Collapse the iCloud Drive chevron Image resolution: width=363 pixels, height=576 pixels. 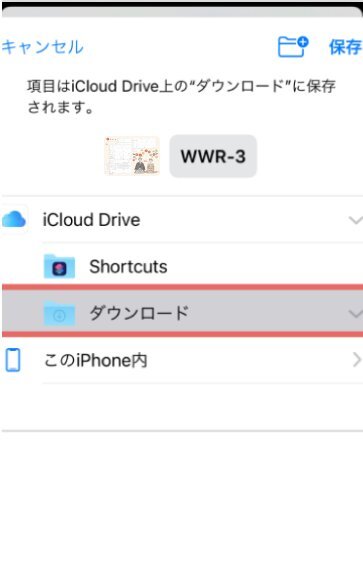click(x=355, y=220)
